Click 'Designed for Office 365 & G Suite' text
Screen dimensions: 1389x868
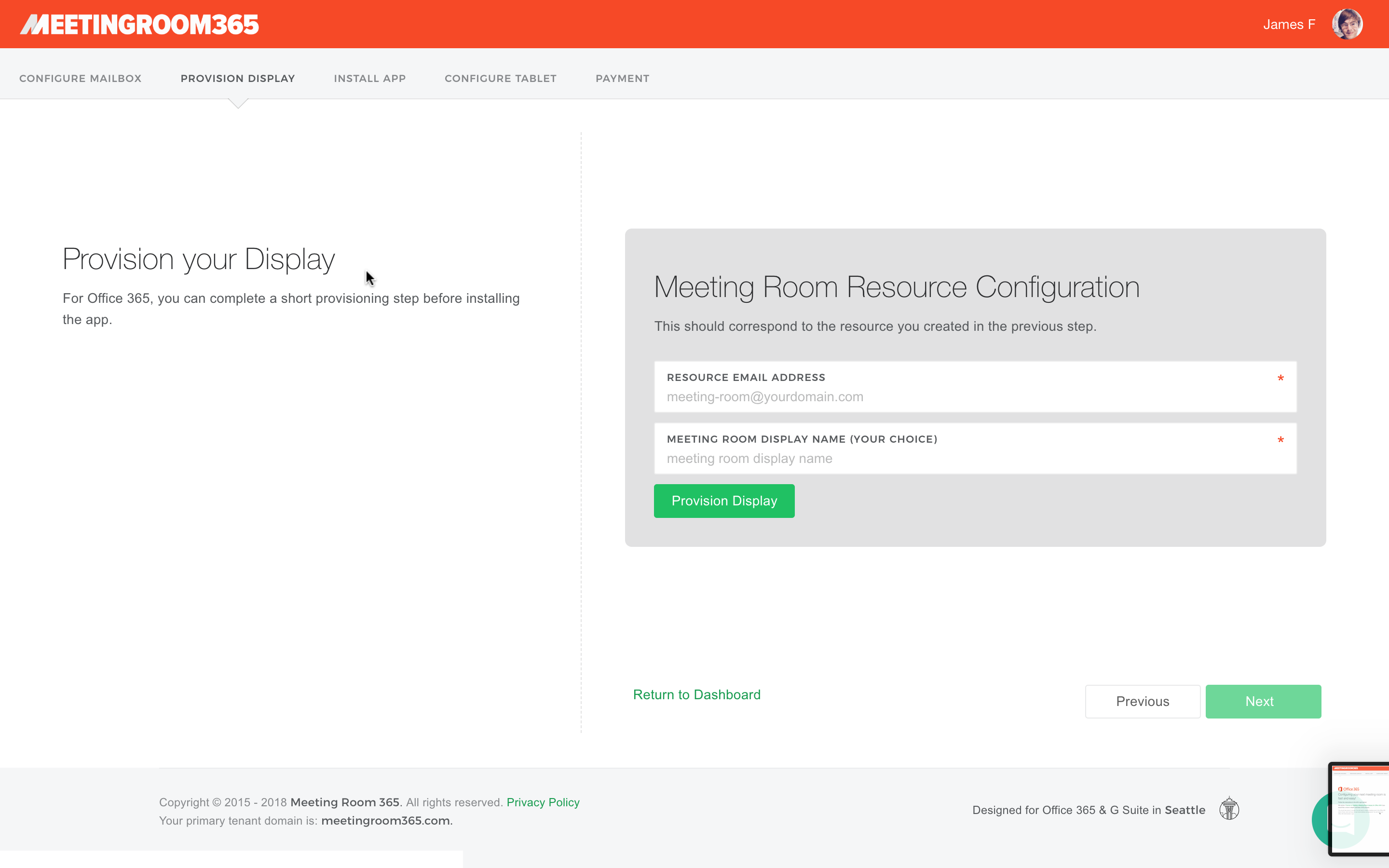(x=1060, y=810)
